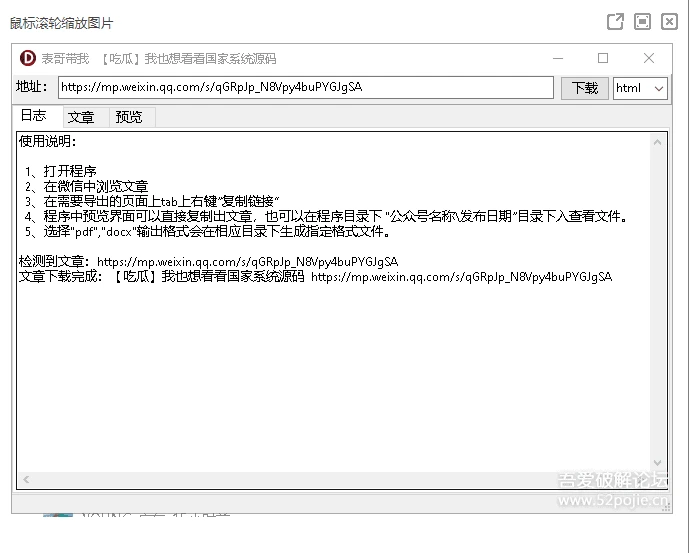Click the line '1、打开程序'

click(x=61, y=171)
